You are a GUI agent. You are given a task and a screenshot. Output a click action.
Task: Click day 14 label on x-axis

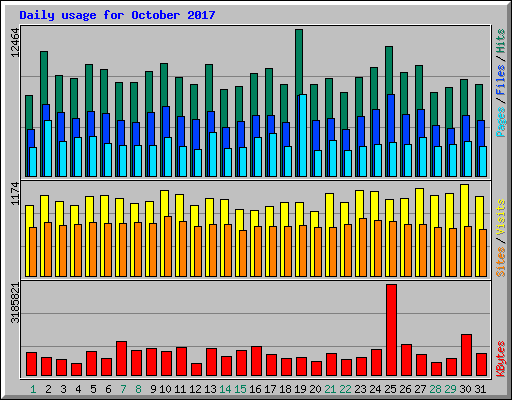point(225,389)
